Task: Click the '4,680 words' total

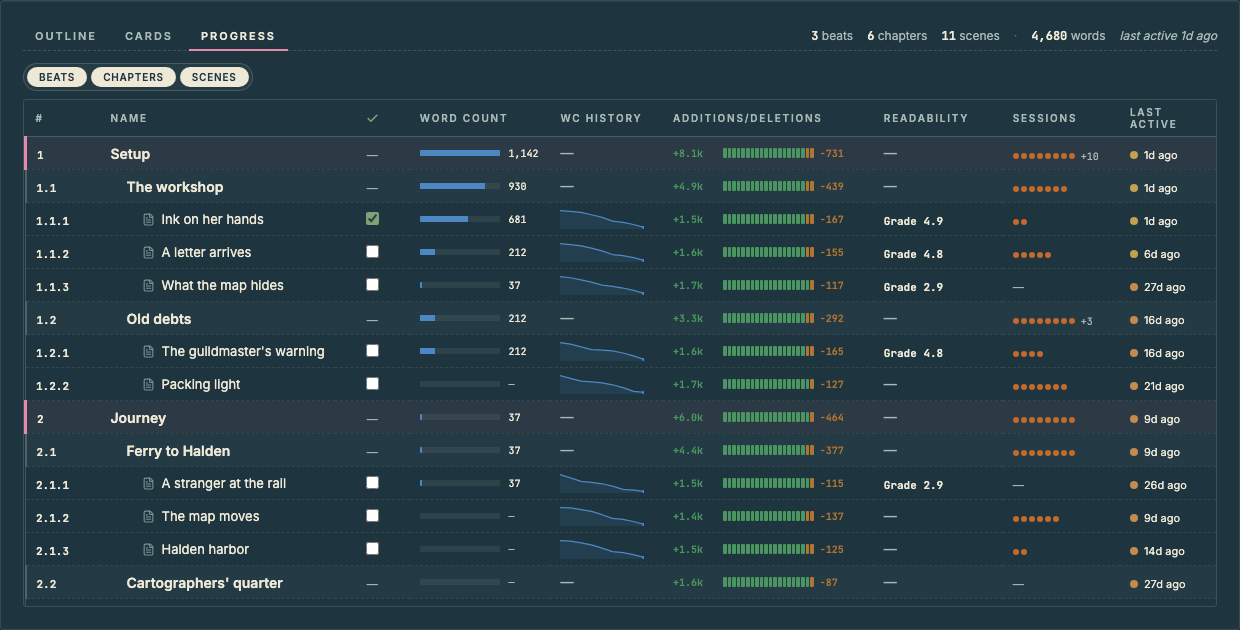Action: click(x=1068, y=36)
